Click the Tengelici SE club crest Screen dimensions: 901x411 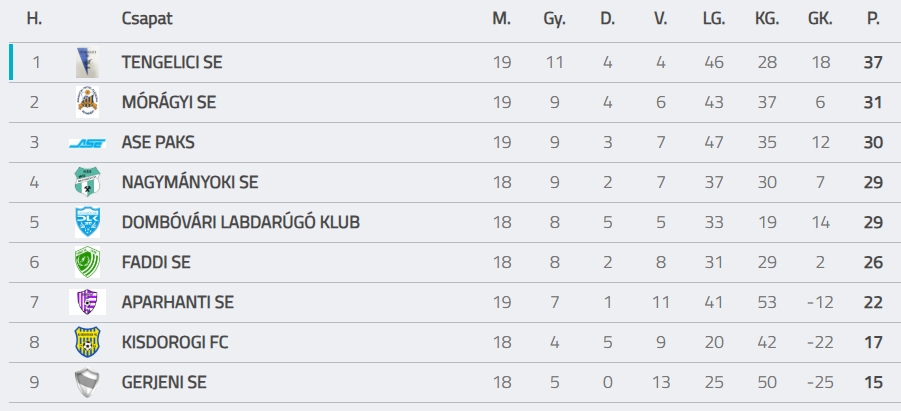point(87,62)
